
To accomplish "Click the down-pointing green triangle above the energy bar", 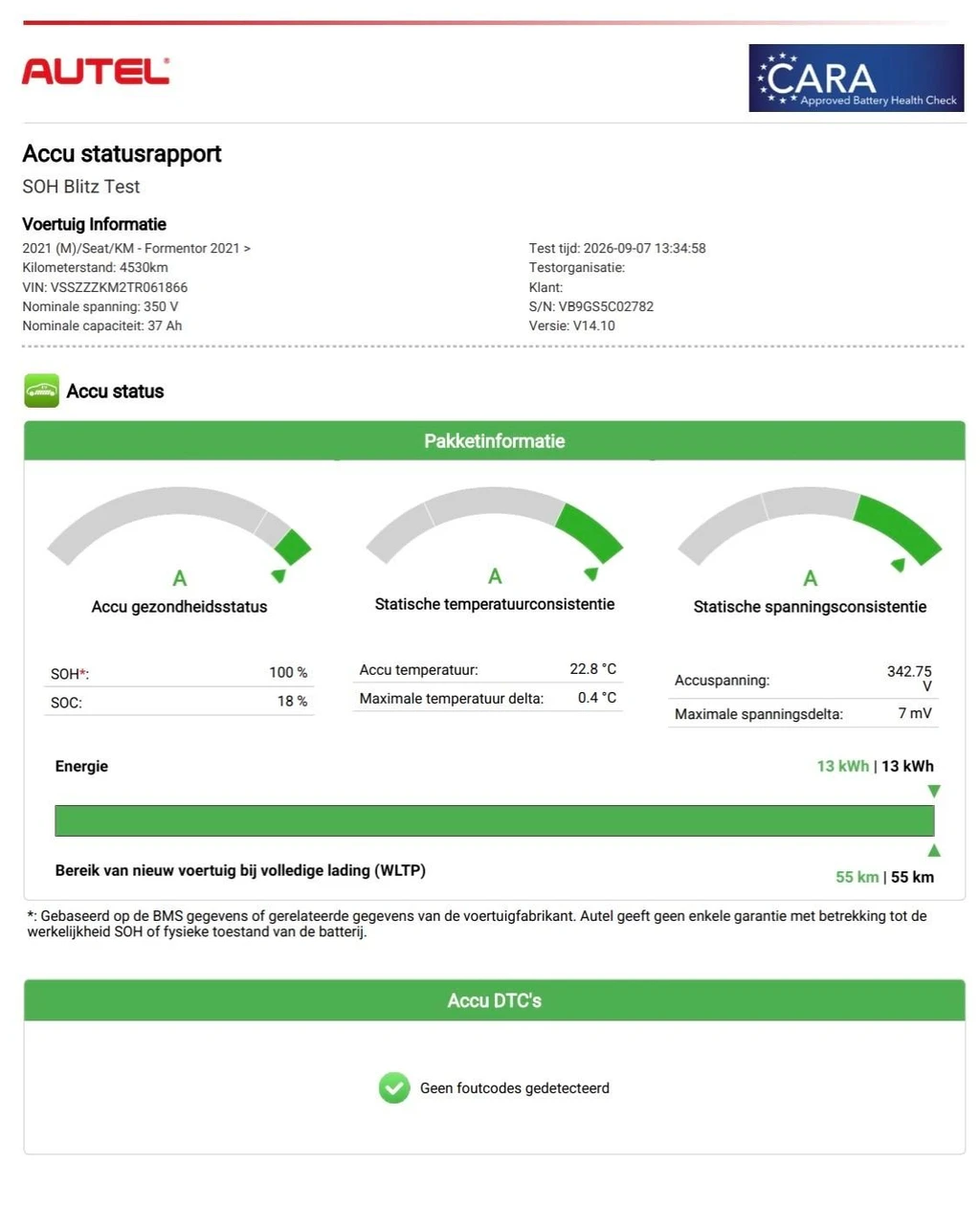I will pos(934,792).
